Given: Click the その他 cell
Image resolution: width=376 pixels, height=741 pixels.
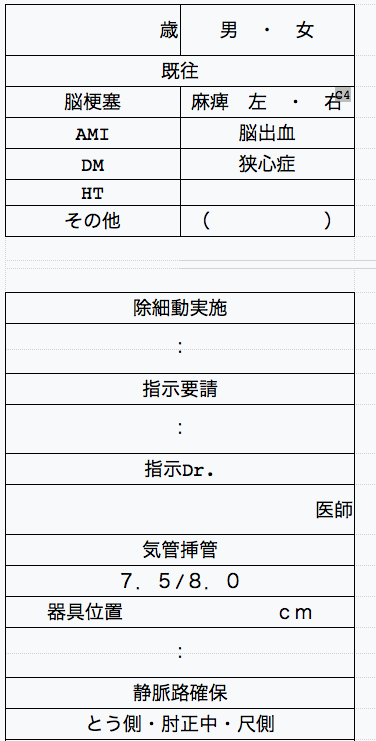Looking at the screenshot, I should pos(93,221).
